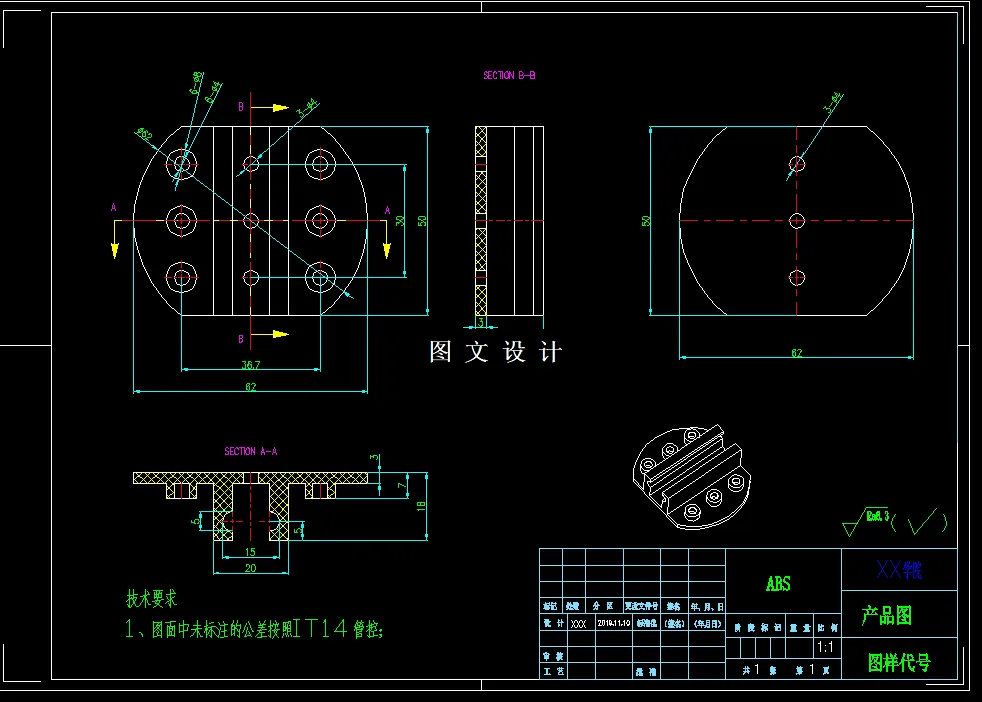Click the "2019.11.10" date cell
Screen dimensions: 982x702
(x=614, y=623)
